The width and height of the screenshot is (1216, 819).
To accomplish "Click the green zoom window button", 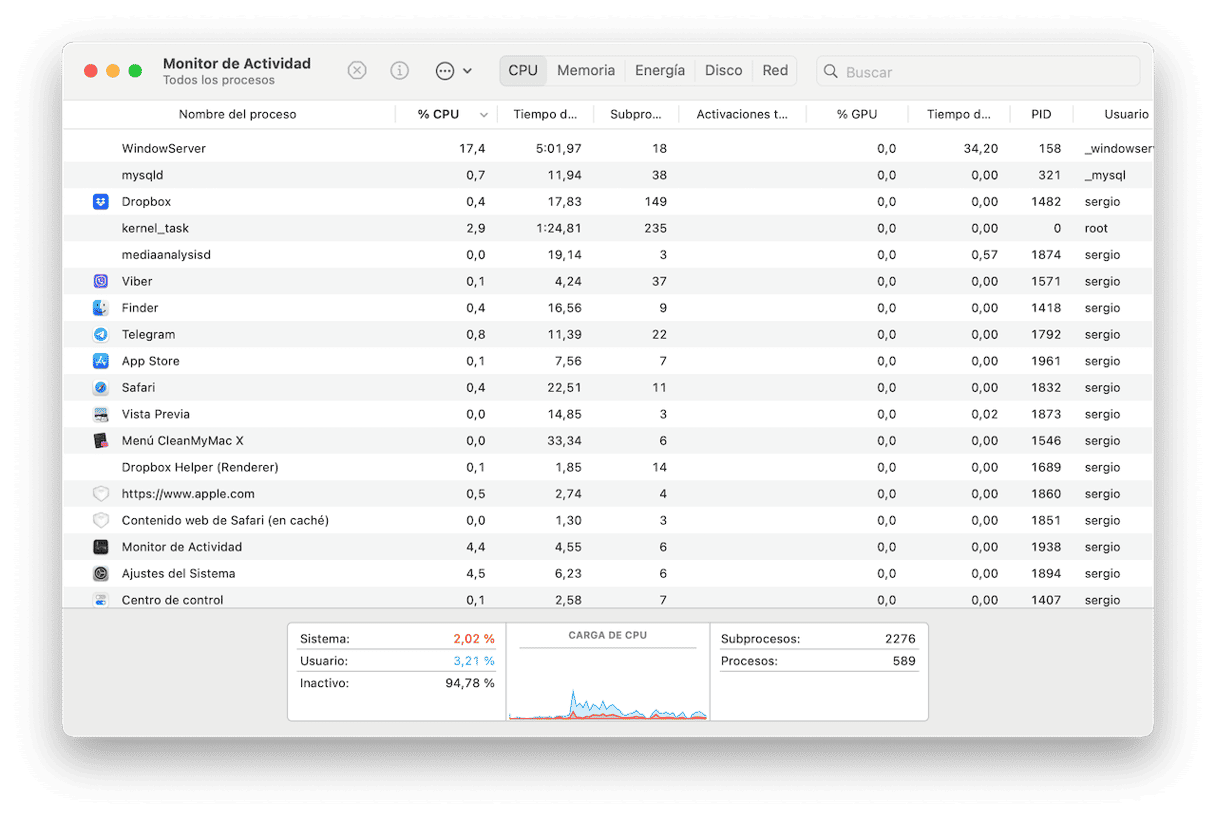I will 135,71.
